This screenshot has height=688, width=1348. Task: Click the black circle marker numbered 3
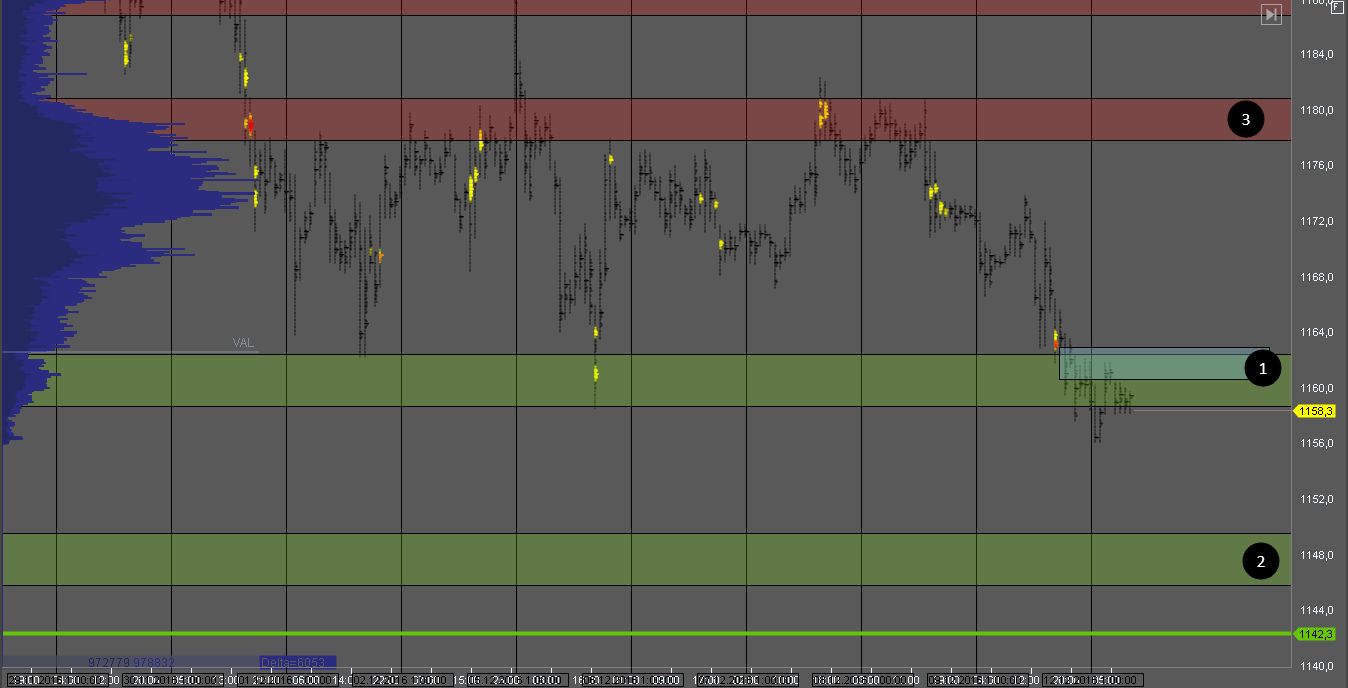point(1245,120)
